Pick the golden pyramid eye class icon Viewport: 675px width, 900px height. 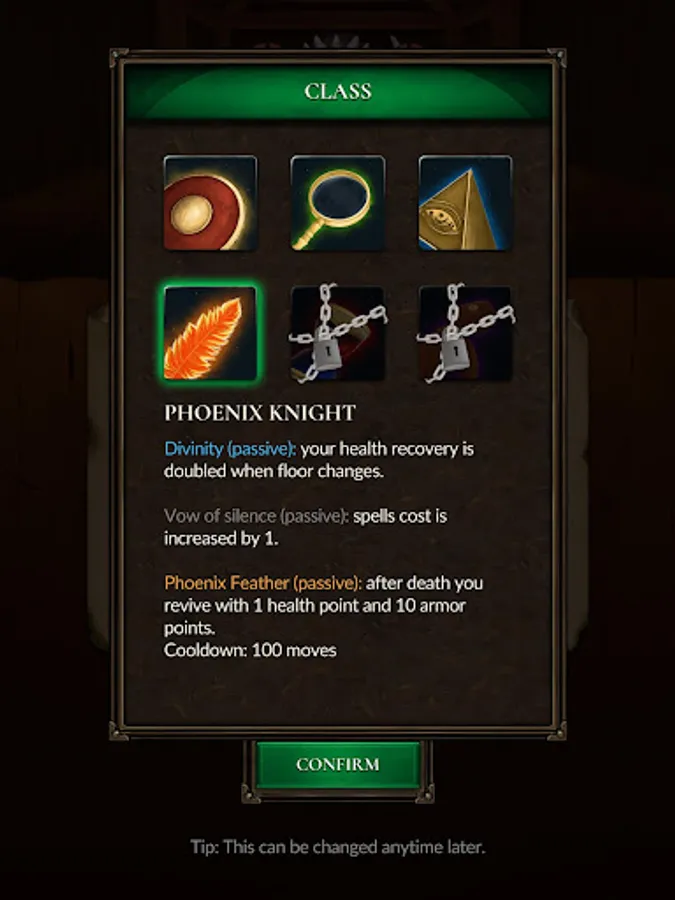[x=465, y=203]
